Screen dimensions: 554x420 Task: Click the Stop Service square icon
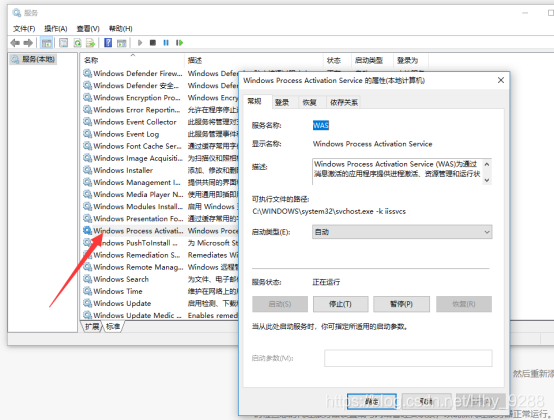153,43
